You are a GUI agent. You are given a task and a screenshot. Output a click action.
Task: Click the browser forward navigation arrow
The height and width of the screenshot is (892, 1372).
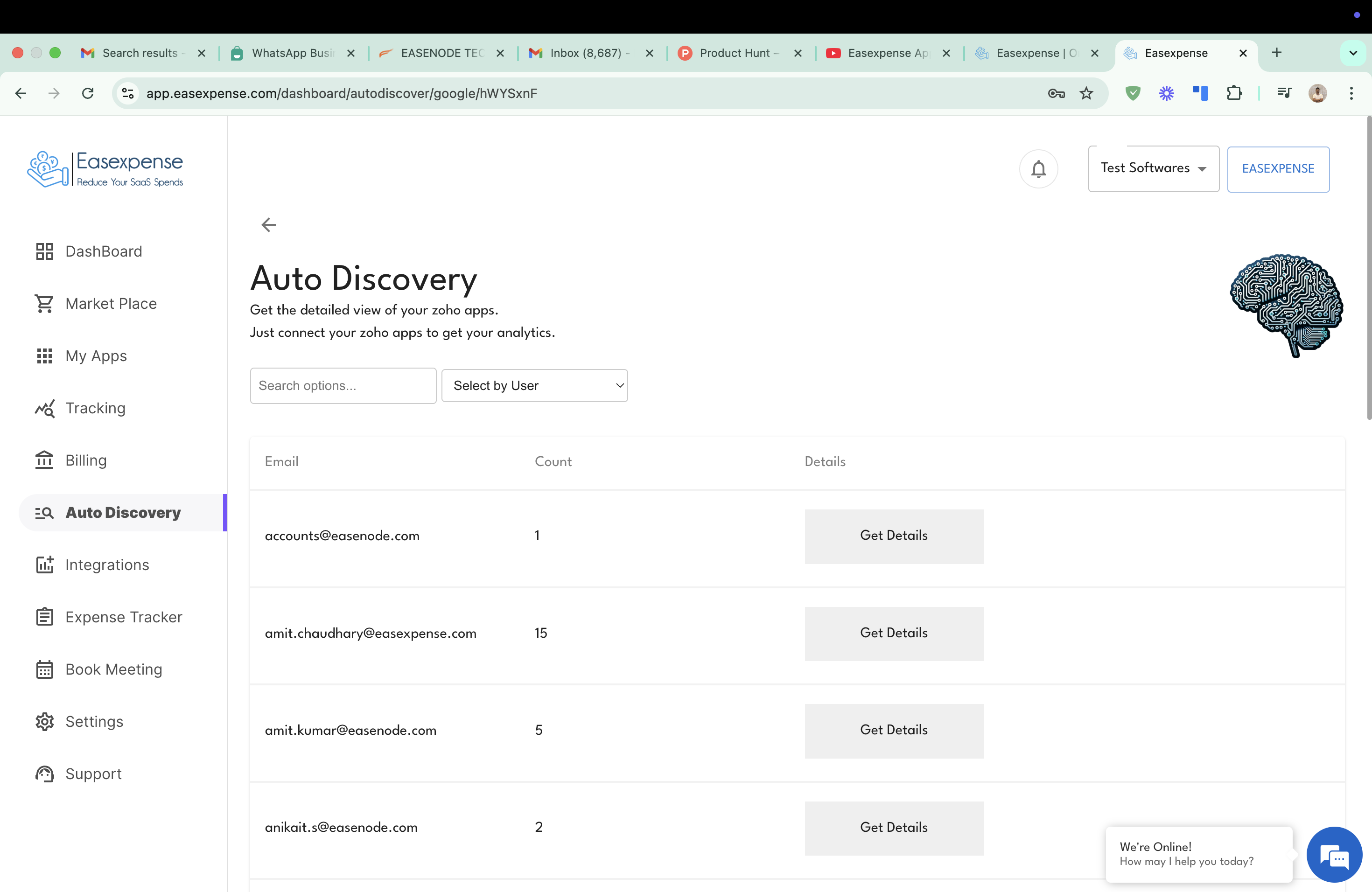tap(54, 93)
